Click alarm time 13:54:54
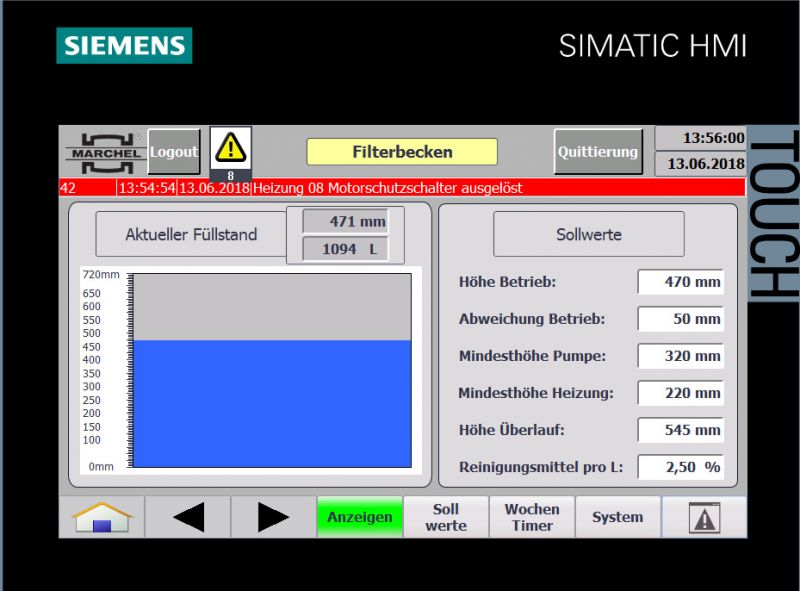The image size is (800, 591). [x=147, y=188]
